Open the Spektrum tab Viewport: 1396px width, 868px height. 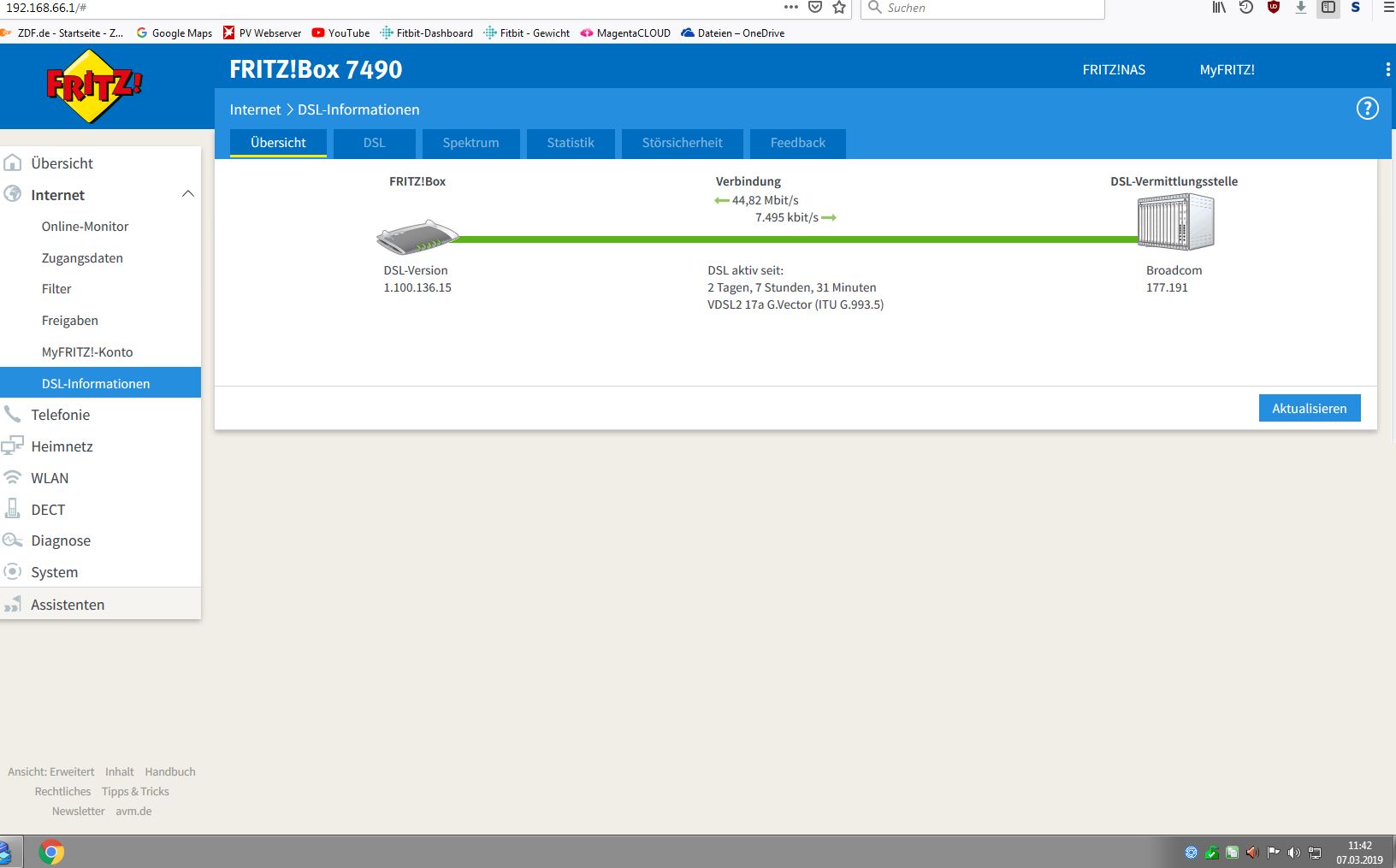pyautogui.click(x=470, y=143)
